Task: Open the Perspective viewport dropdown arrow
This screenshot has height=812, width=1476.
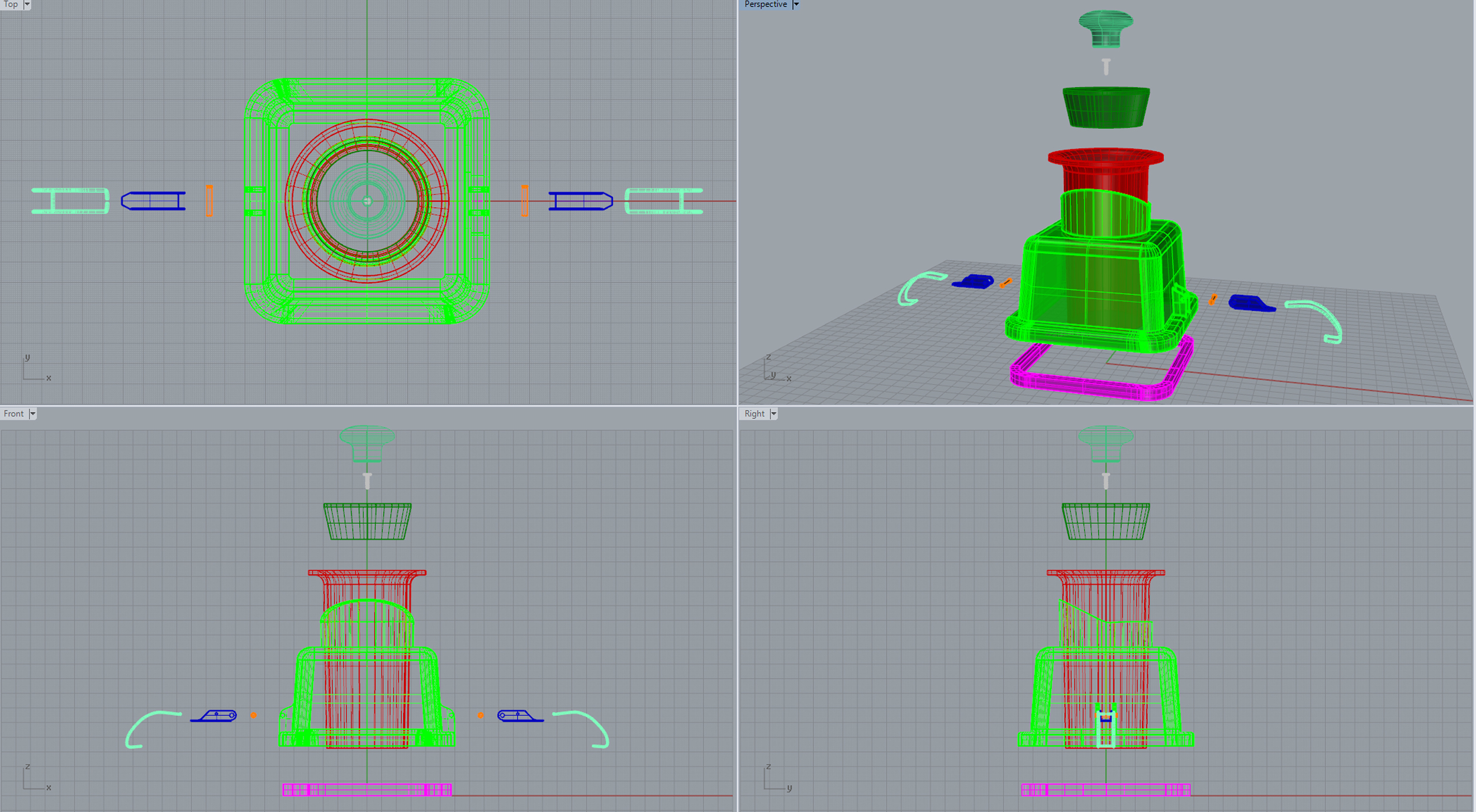Action: (796, 5)
